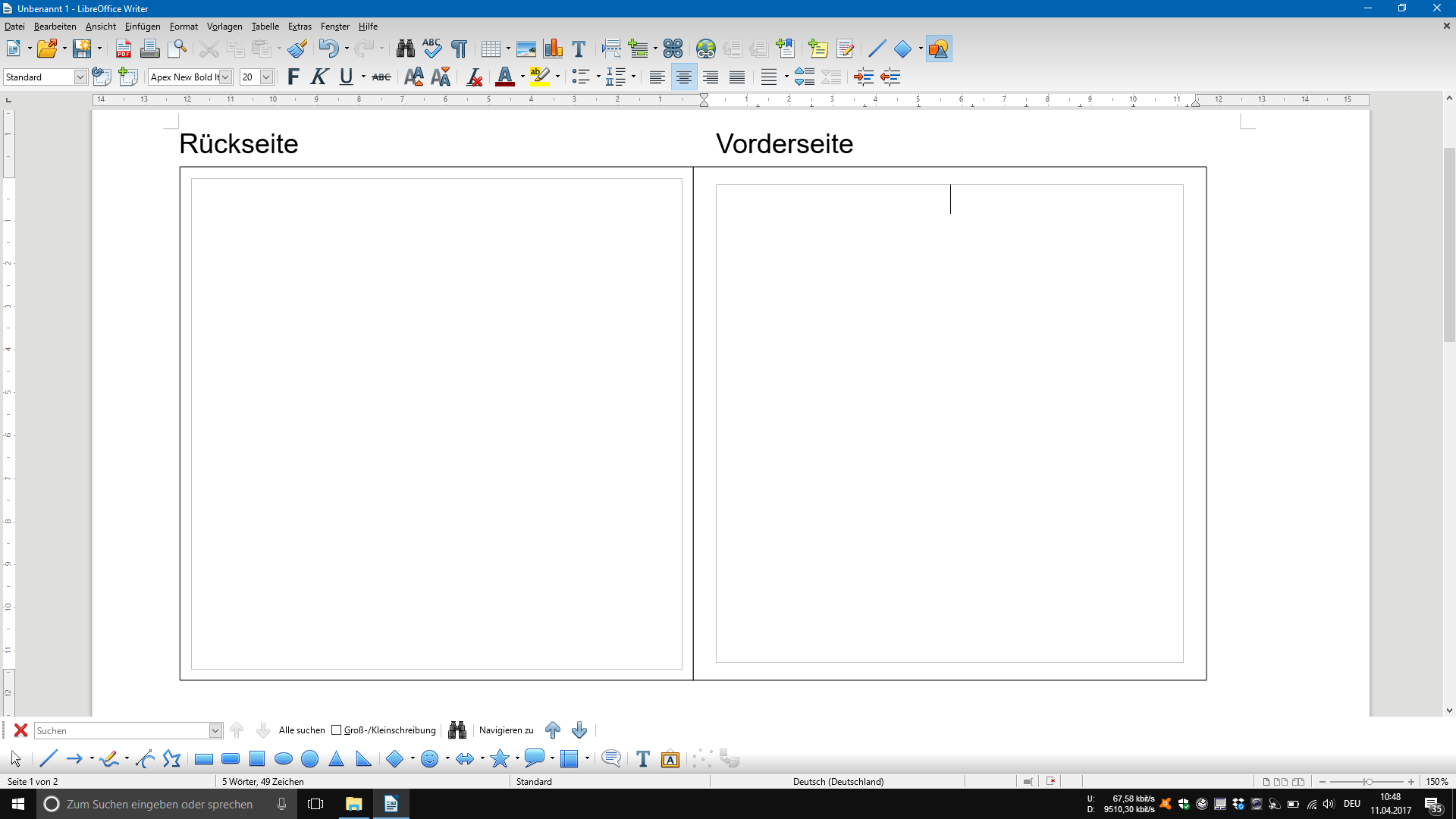The width and height of the screenshot is (1456, 819).
Task: Click the Export as PDF icon
Action: tap(124, 49)
